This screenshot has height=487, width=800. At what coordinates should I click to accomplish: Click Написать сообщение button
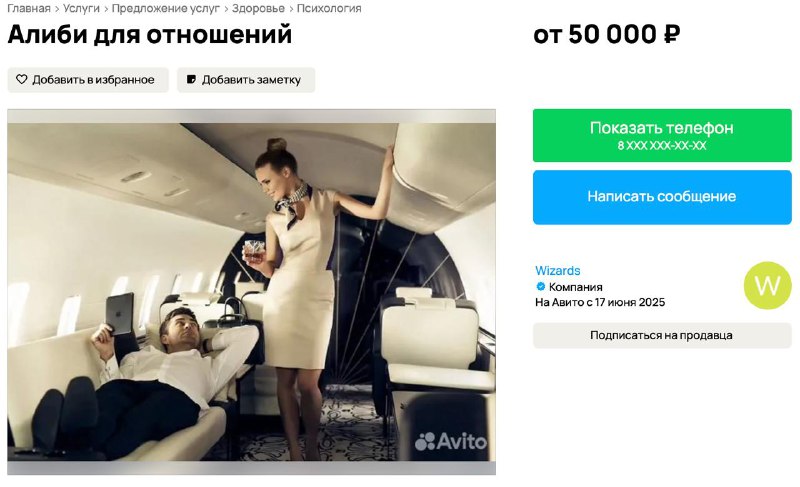tap(662, 197)
